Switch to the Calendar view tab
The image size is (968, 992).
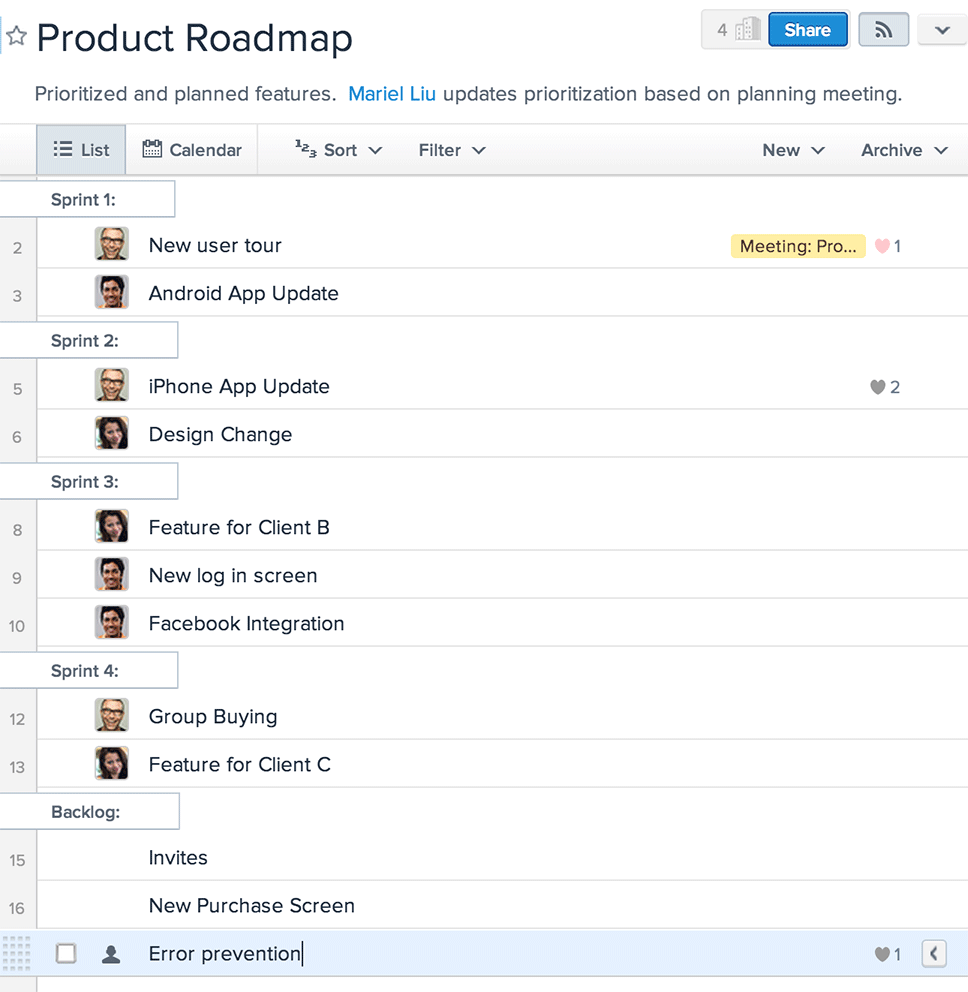click(192, 150)
